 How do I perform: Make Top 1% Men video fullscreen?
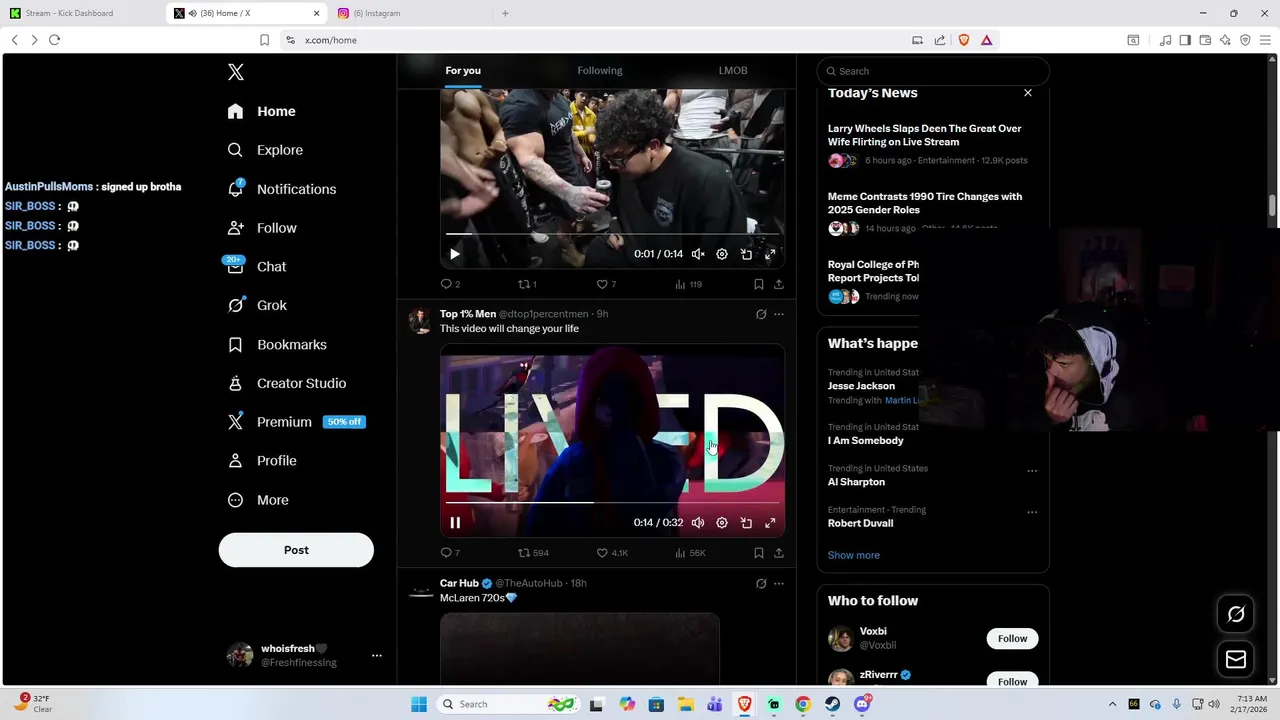[x=770, y=523]
